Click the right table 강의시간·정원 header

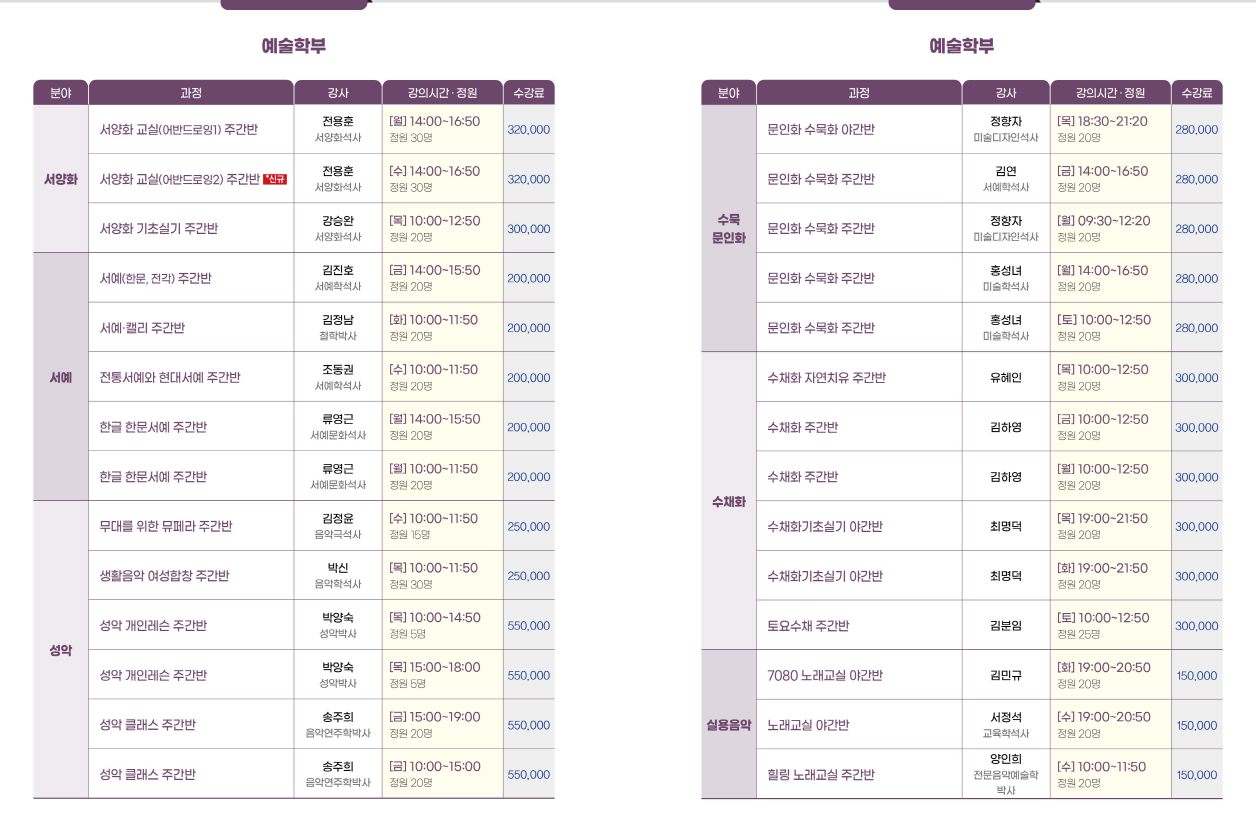(x=1110, y=93)
